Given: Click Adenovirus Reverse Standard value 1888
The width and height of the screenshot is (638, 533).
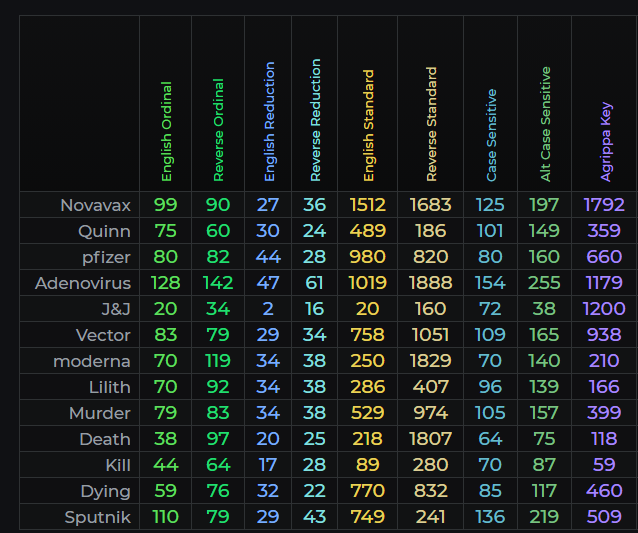Looking at the screenshot, I should click(x=430, y=283).
